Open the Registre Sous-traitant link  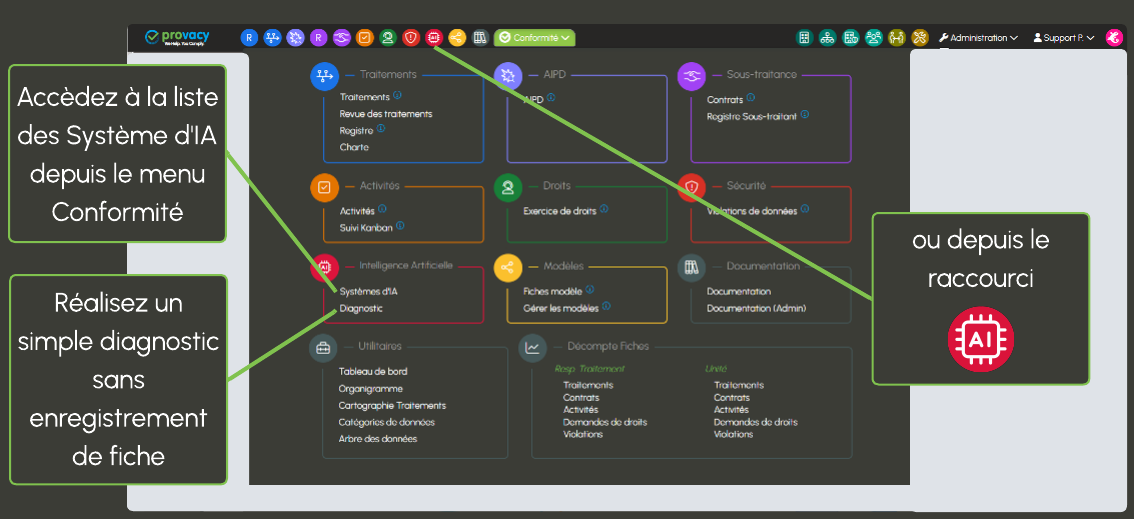coord(751,116)
